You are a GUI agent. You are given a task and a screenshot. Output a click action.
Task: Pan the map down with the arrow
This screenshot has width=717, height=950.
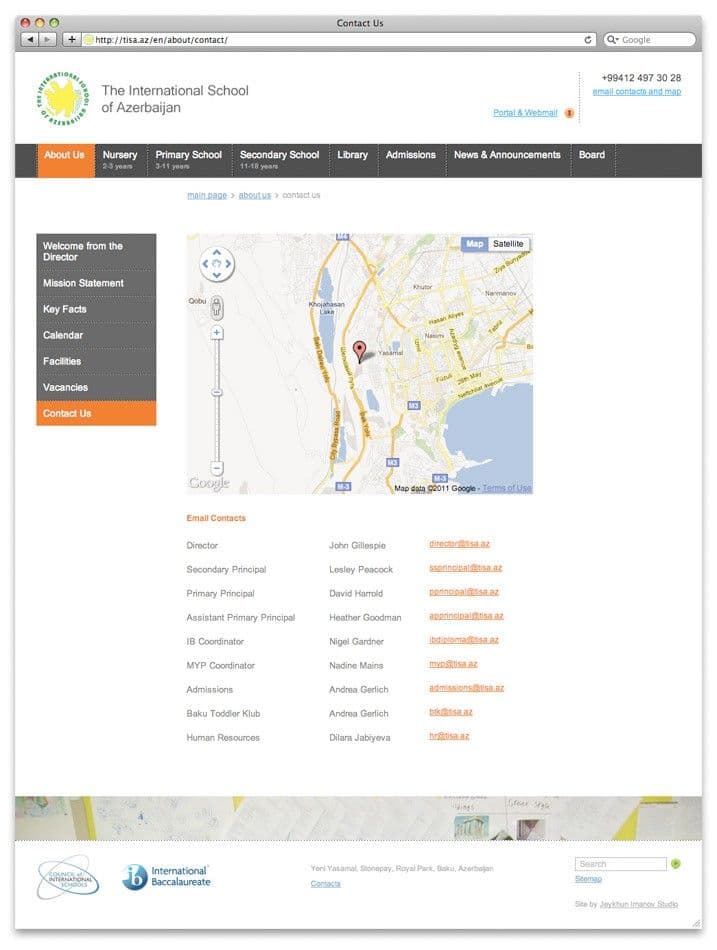(x=216, y=274)
